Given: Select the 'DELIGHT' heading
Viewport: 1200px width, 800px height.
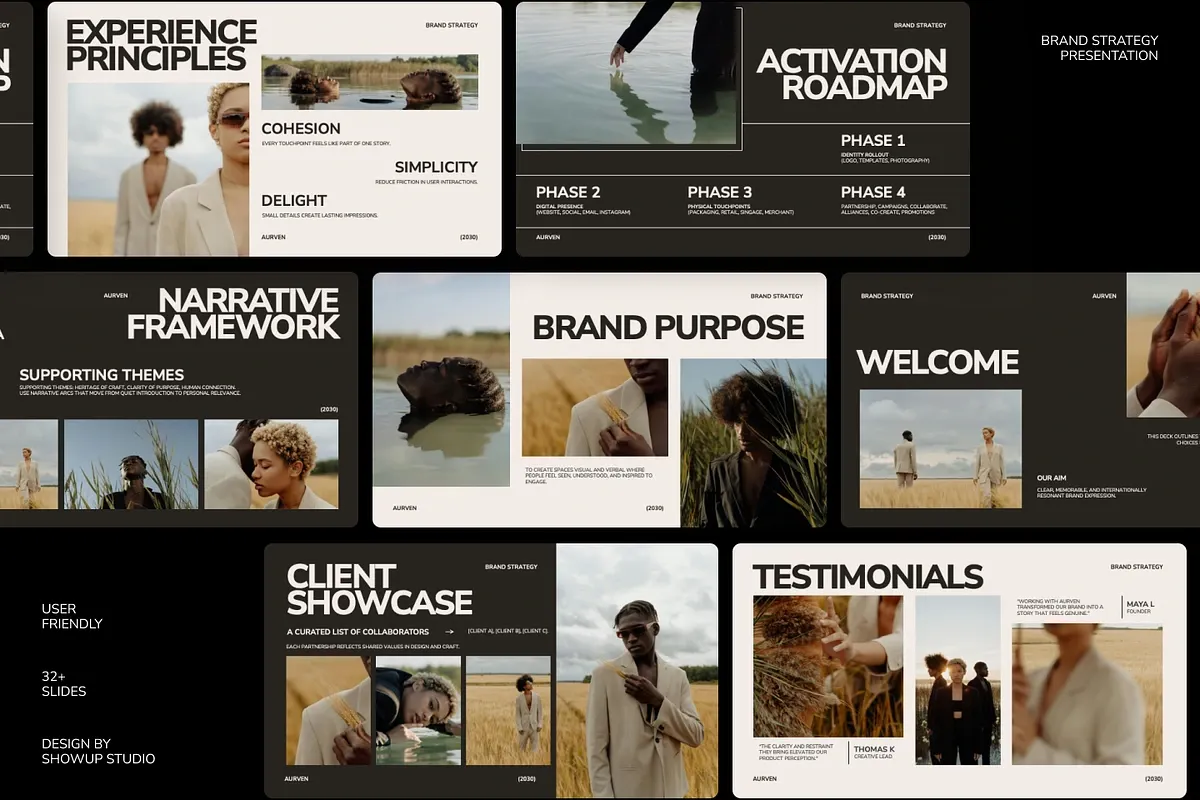Looking at the screenshot, I should click(294, 200).
